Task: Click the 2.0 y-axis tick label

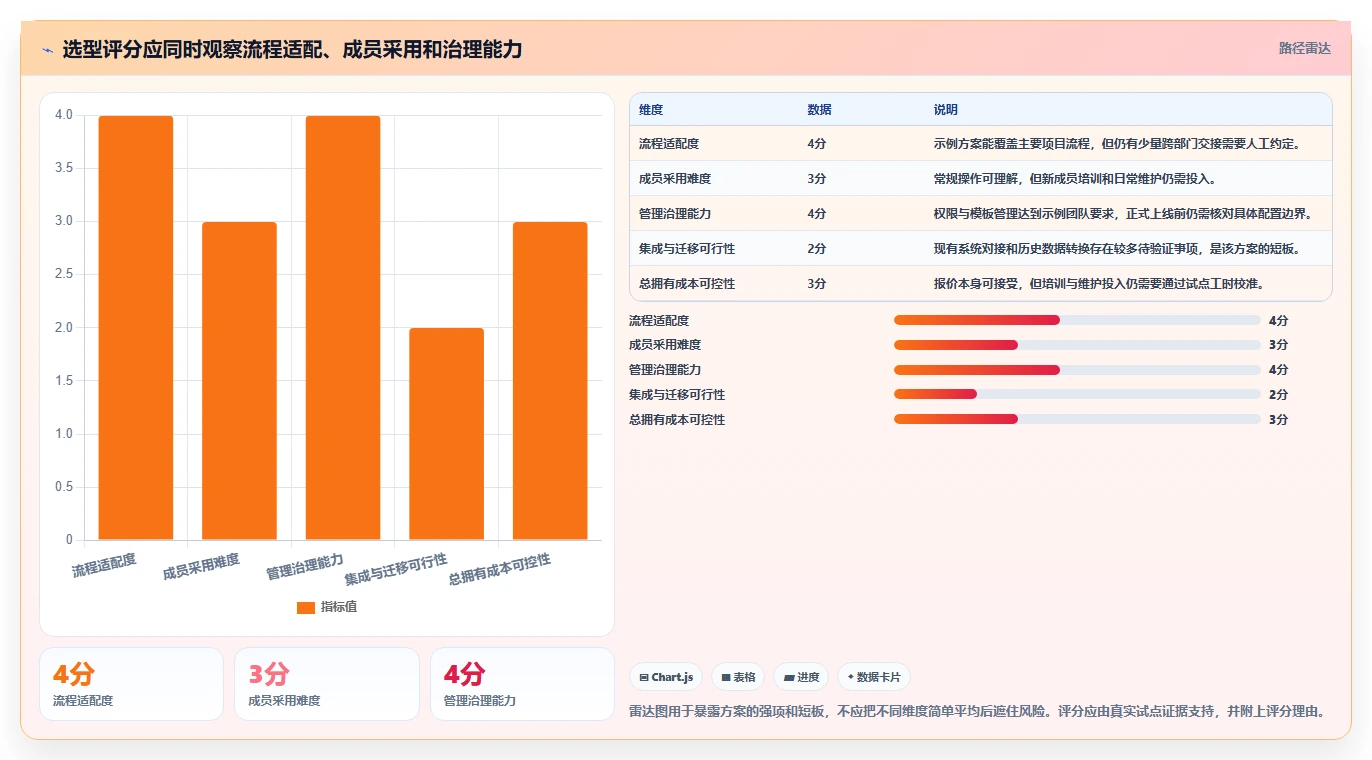Action: (x=64, y=328)
